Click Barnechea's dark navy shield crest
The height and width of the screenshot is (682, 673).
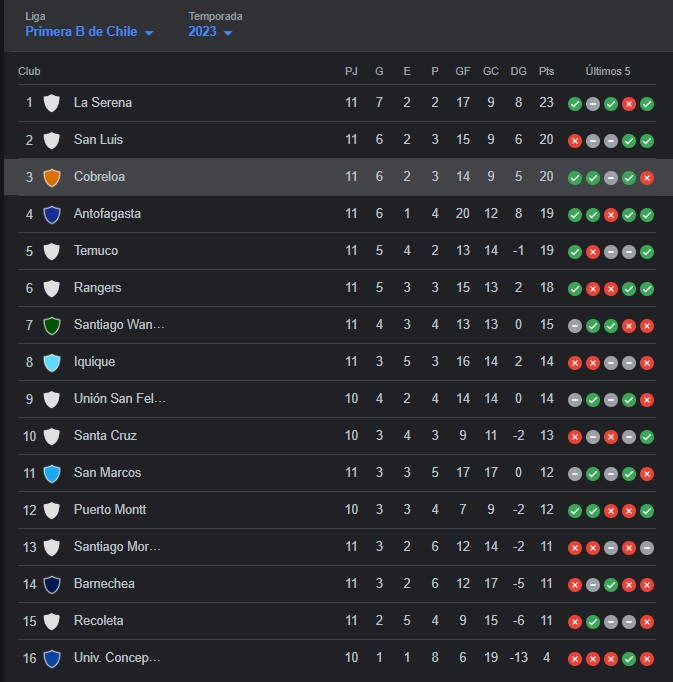[52, 584]
